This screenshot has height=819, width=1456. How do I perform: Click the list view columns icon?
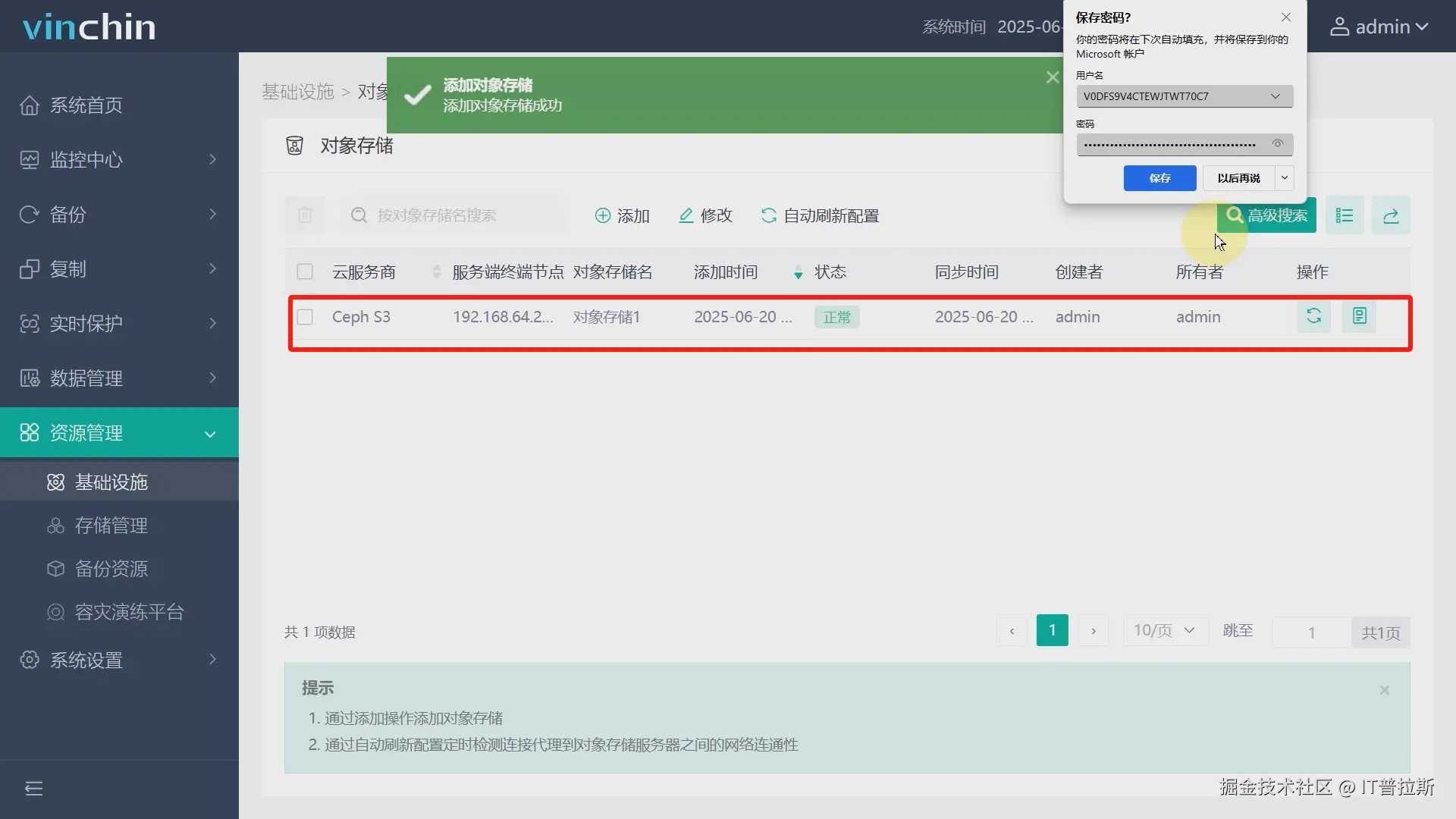tap(1345, 216)
